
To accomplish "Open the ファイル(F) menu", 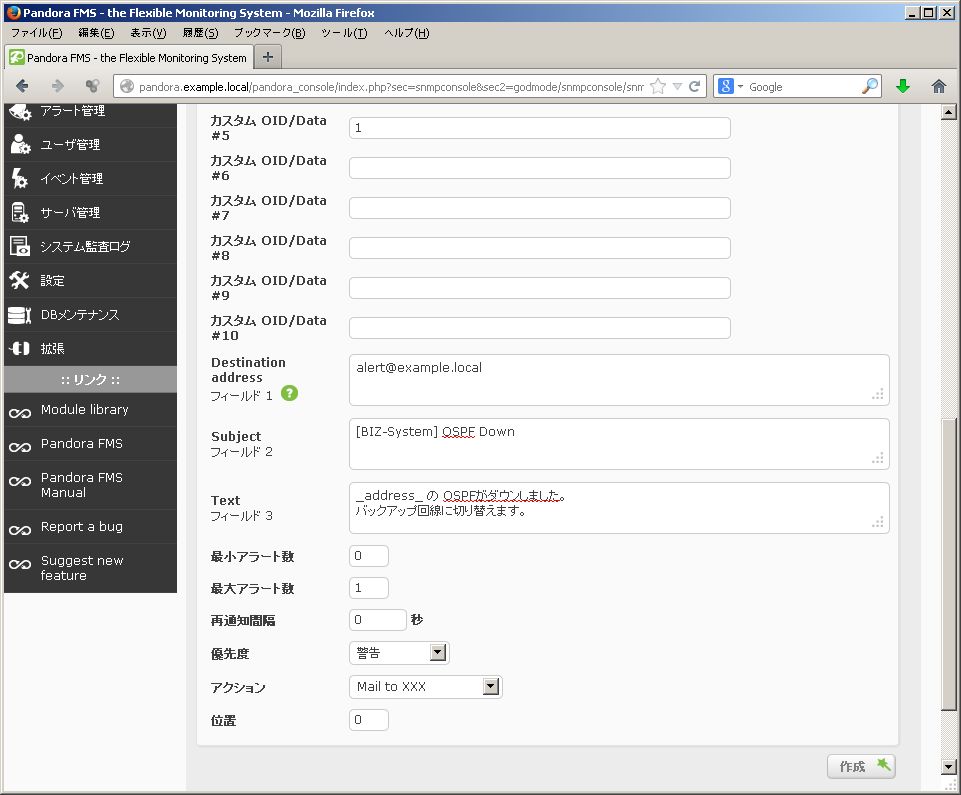I will tap(37, 33).
